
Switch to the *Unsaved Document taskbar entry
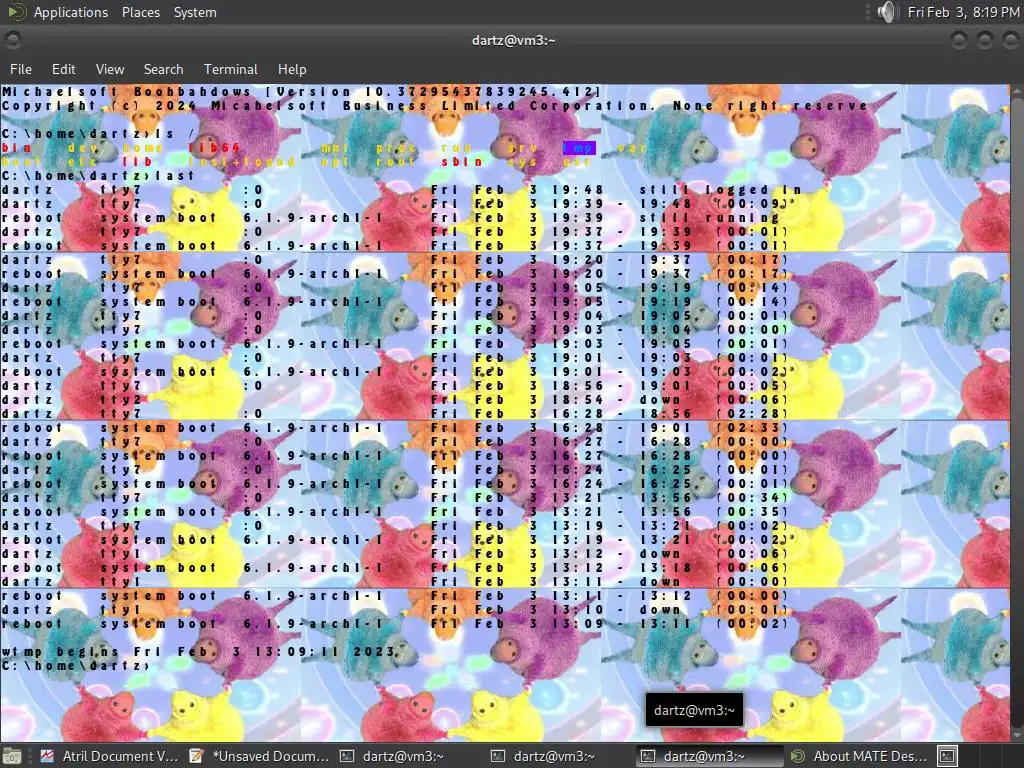coord(259,756)
